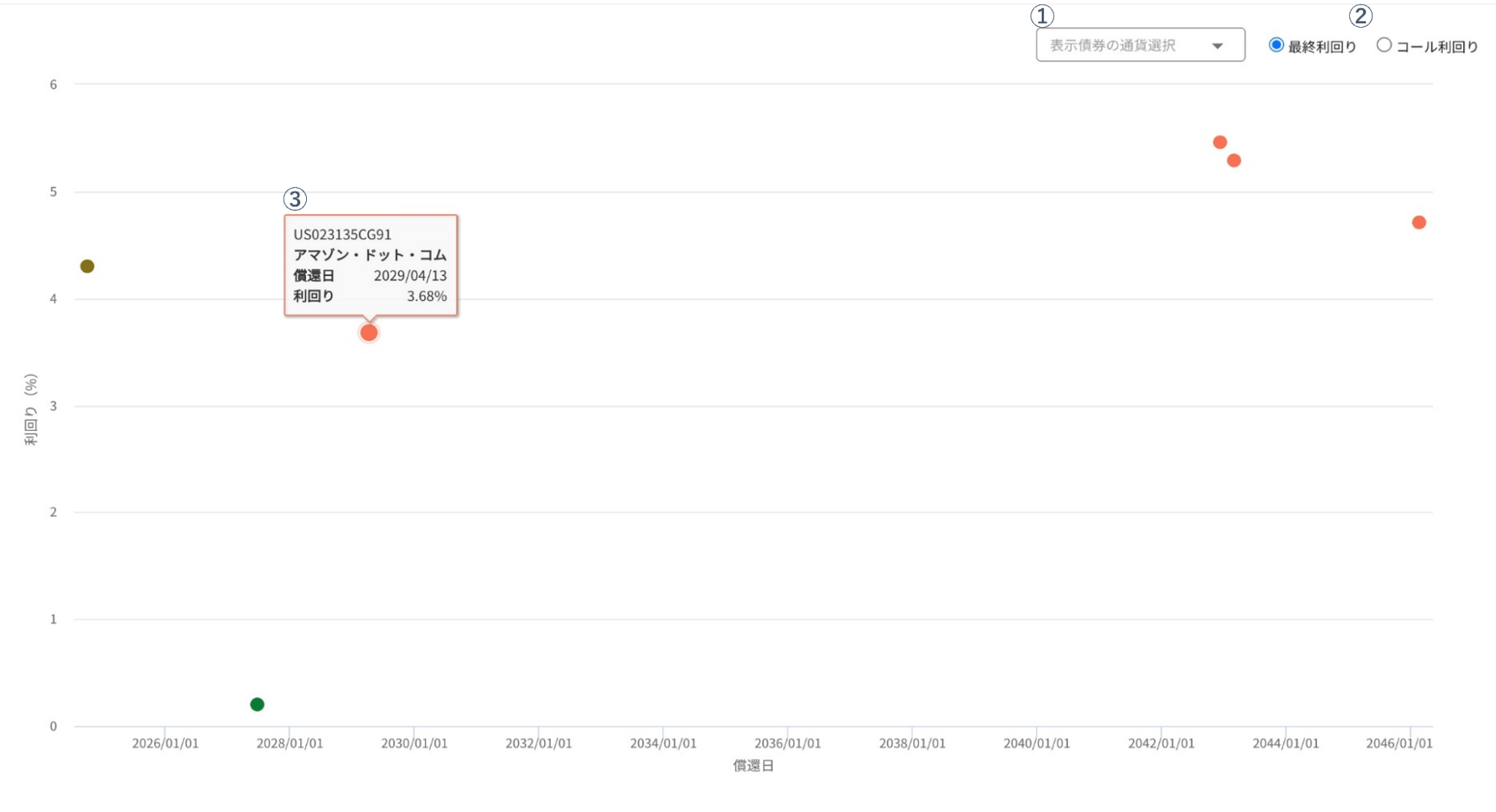Select the コール利回り radio button

1384,45
